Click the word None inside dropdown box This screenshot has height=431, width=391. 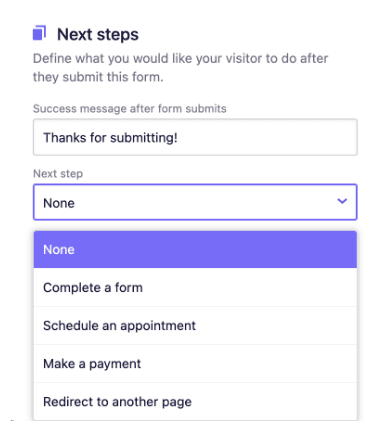click(59, 203)
